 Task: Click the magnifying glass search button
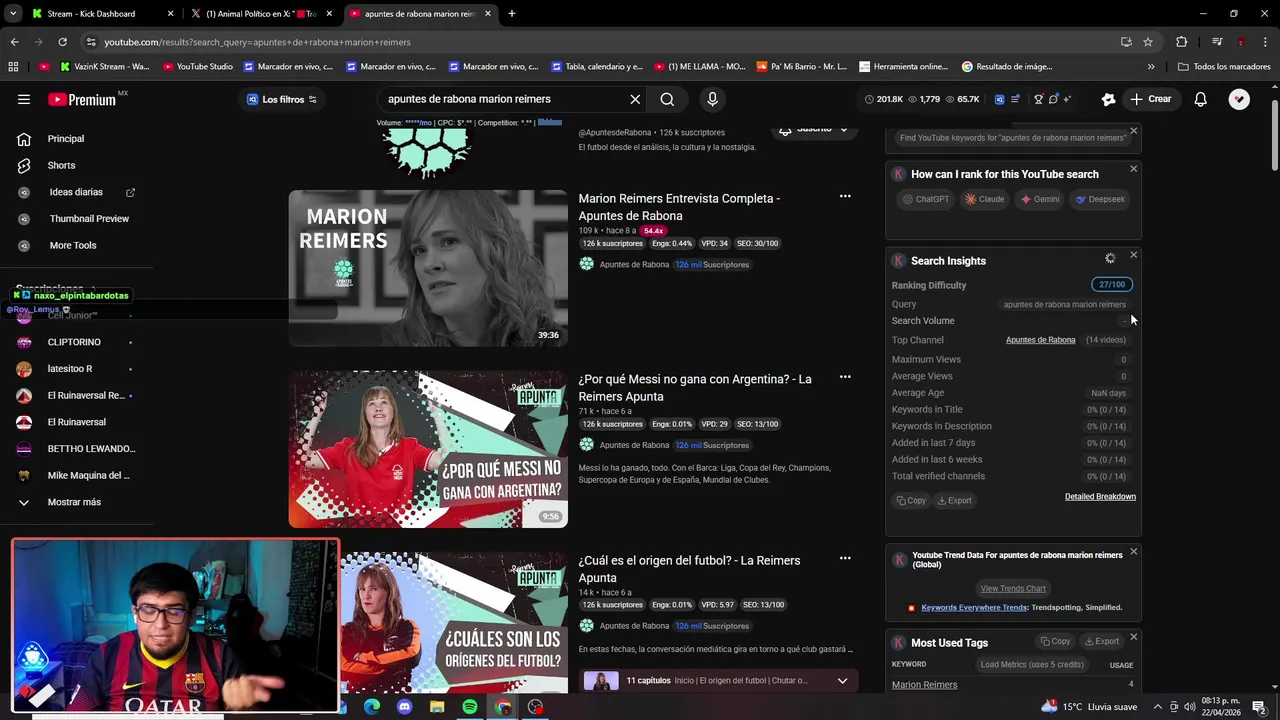point(667,99)
